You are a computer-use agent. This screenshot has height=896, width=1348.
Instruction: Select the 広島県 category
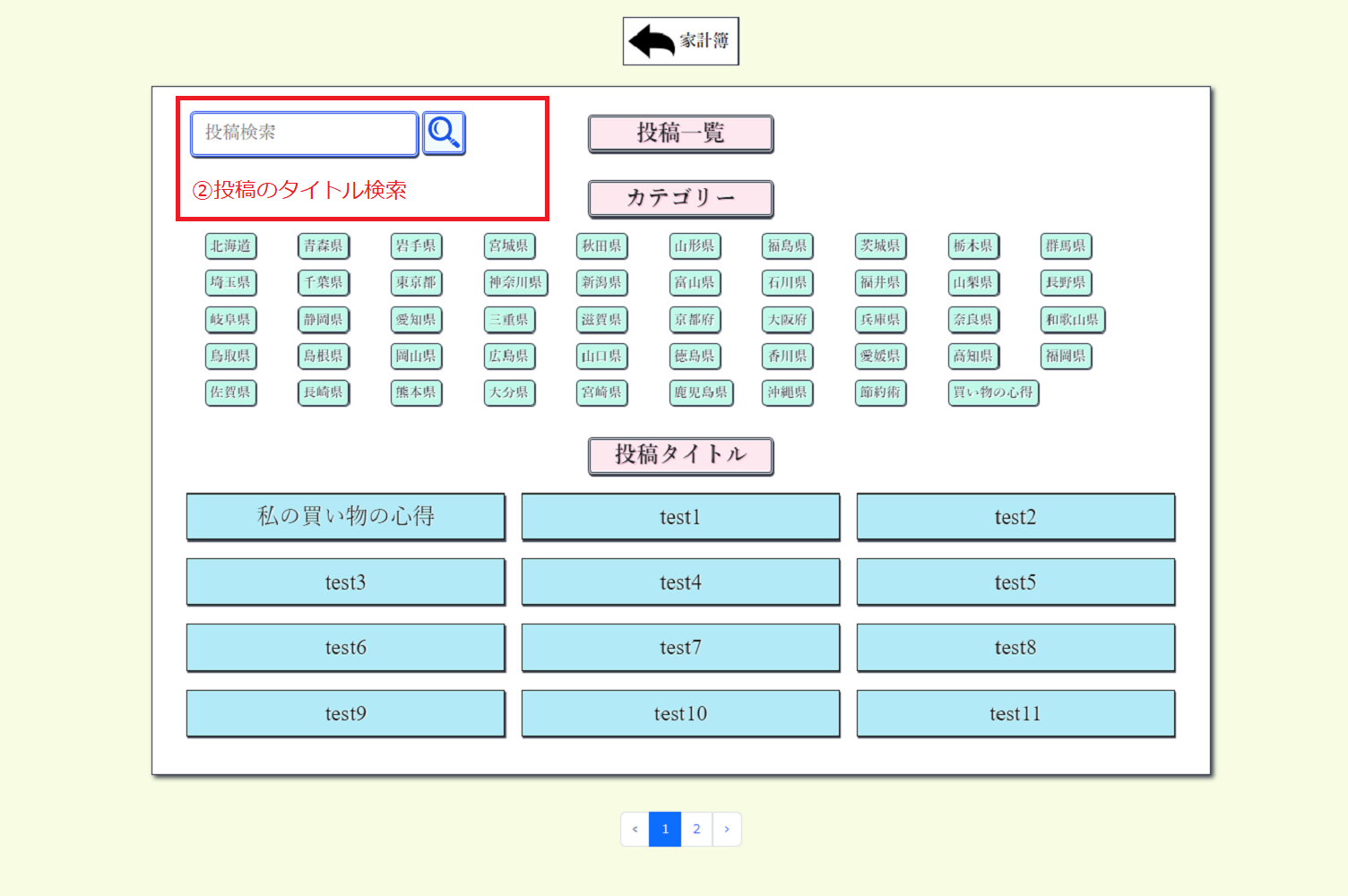[509, 357]
